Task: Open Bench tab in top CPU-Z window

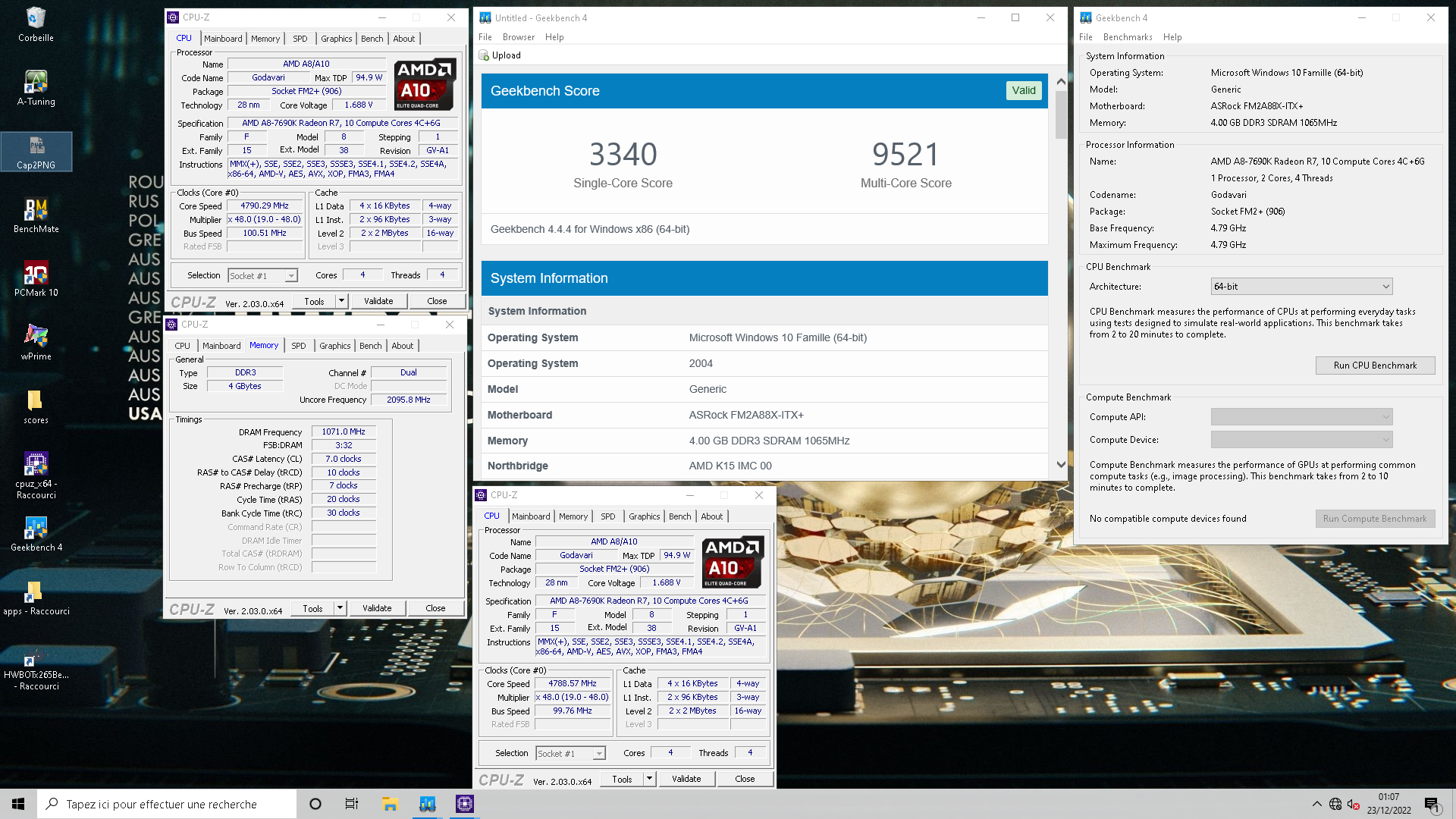Action: [372, 39]
